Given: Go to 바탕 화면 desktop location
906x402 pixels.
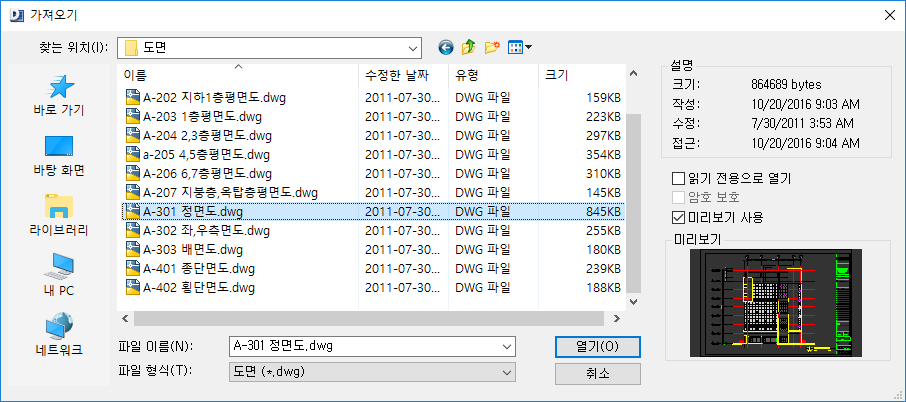Looking at the screenshot, I should click(x=58, y=156).
